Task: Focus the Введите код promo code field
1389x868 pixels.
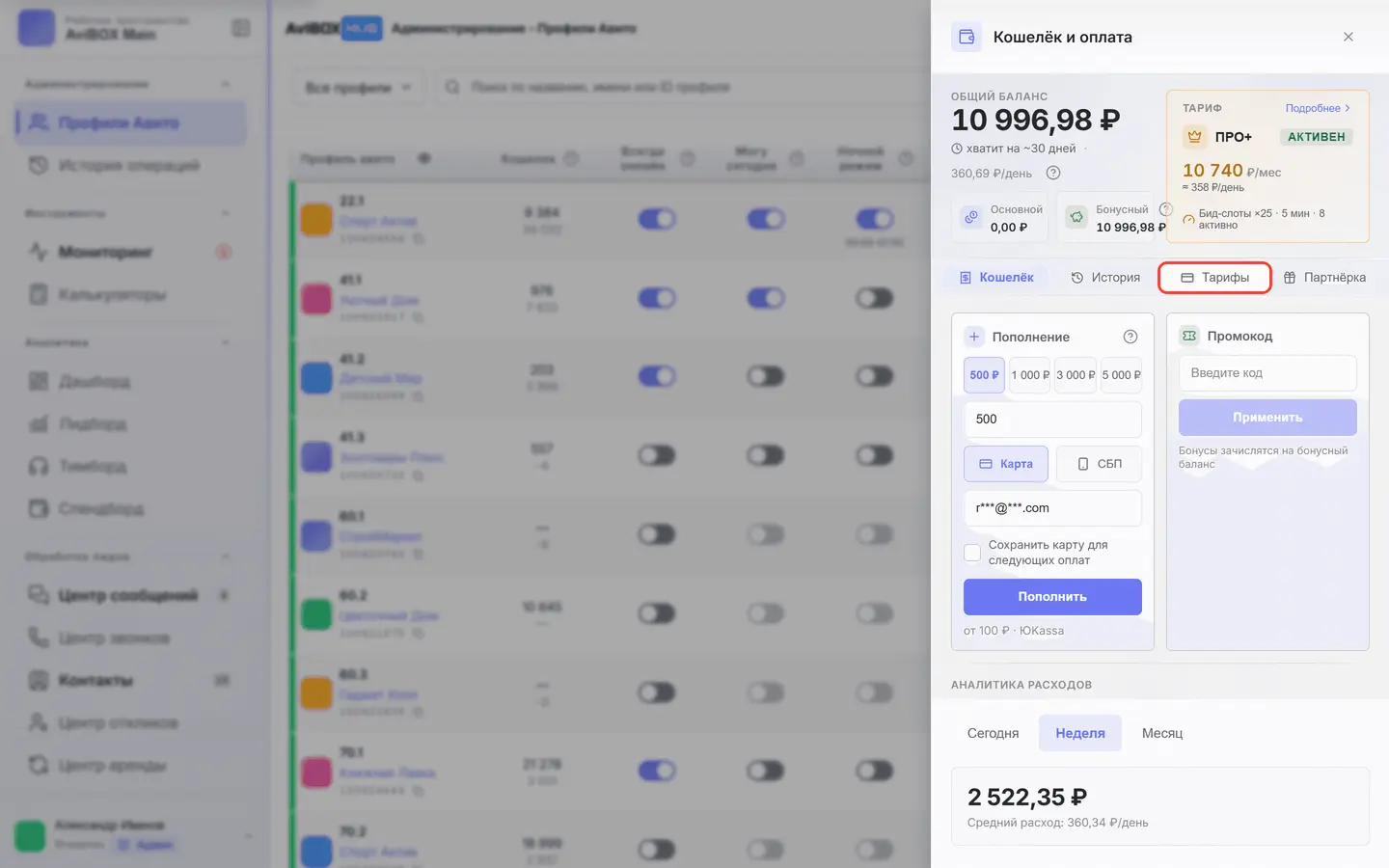Action: tap(1267, 373)
